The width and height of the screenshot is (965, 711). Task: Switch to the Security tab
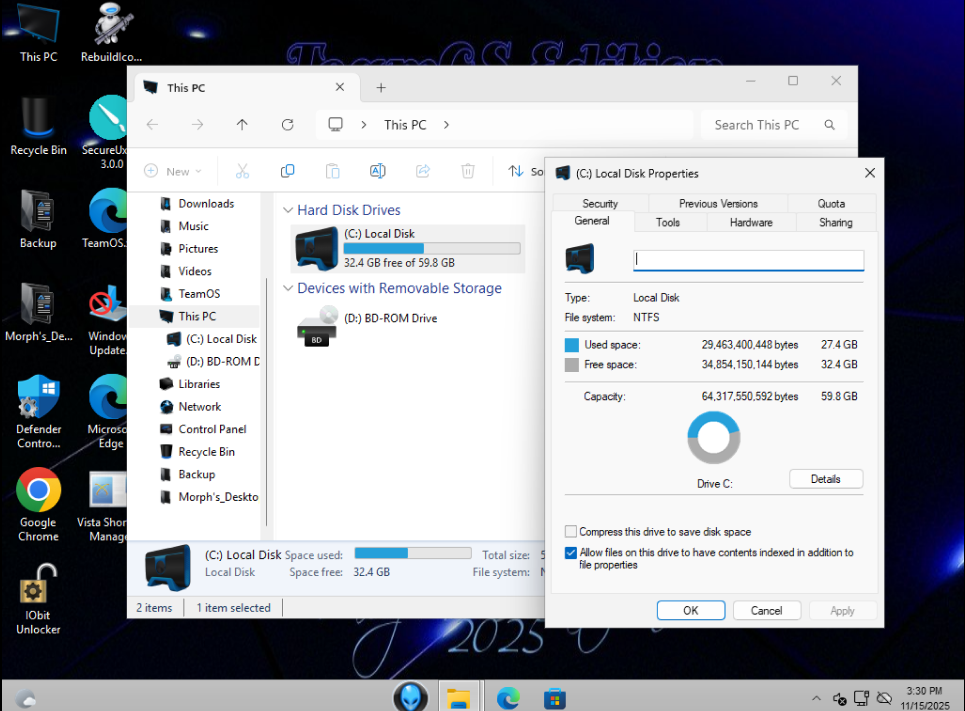(600, 204)
